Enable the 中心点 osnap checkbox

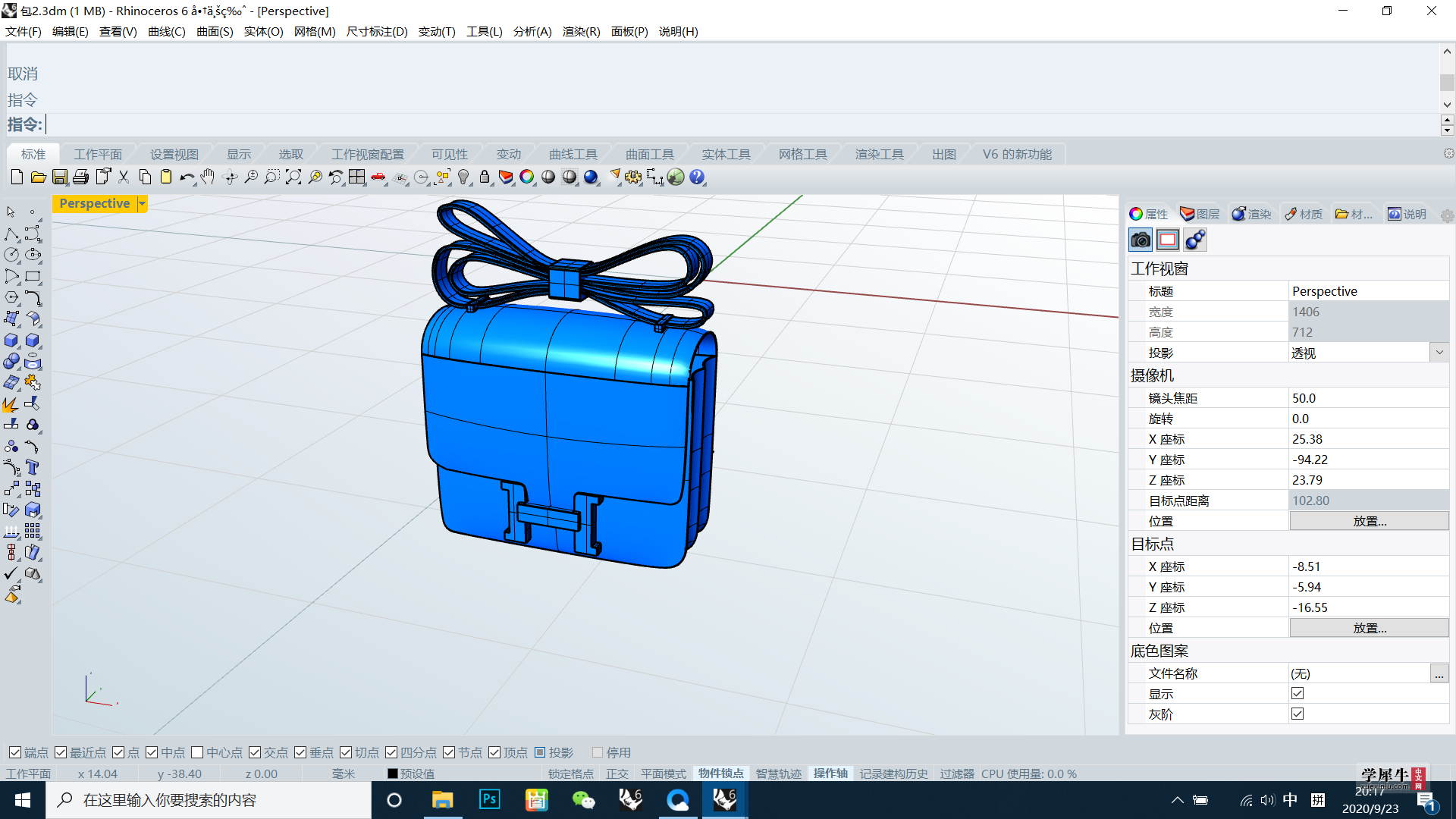click(x=197, y=752)
